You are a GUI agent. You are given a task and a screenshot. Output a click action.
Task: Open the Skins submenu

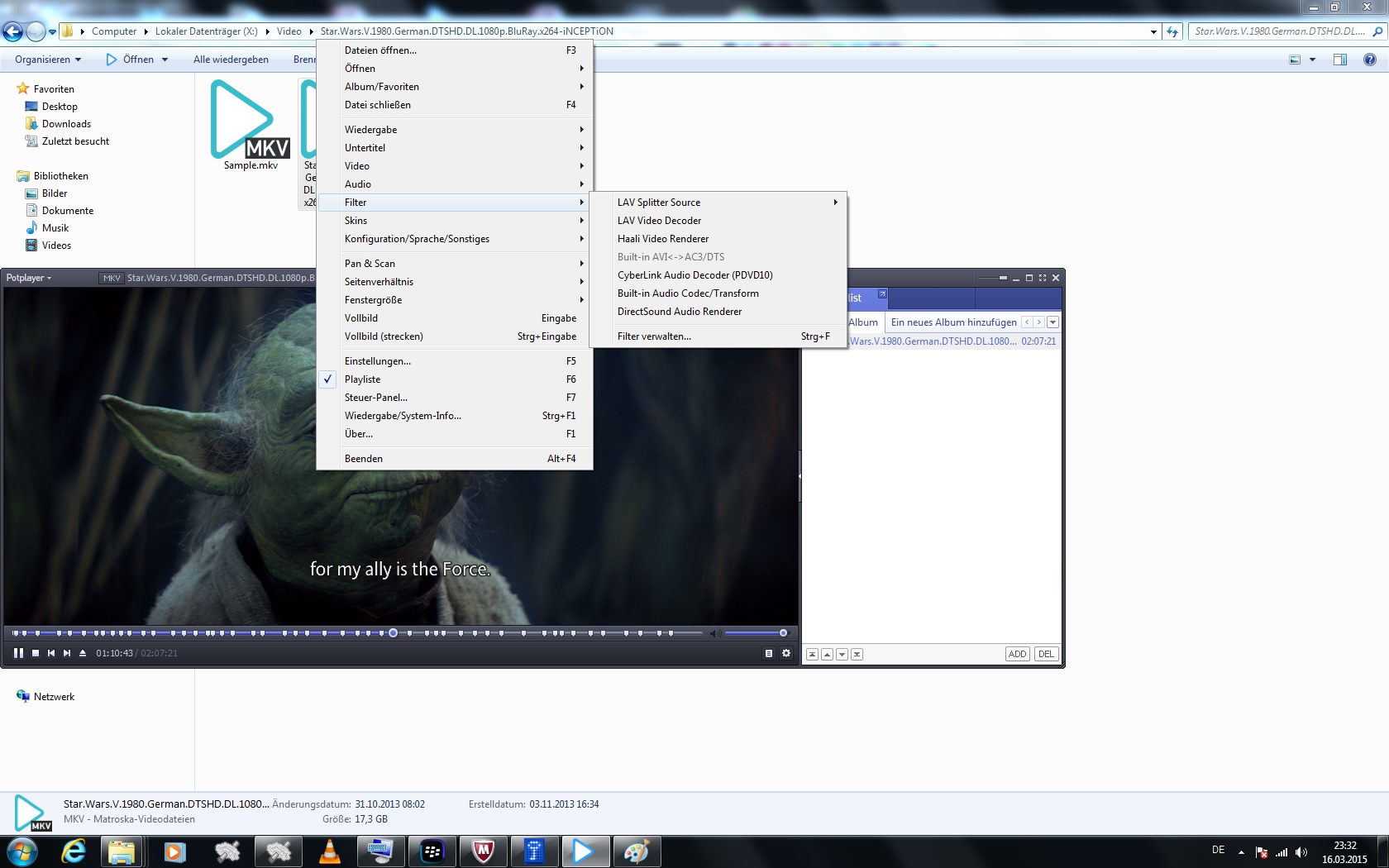click(455, 221)
